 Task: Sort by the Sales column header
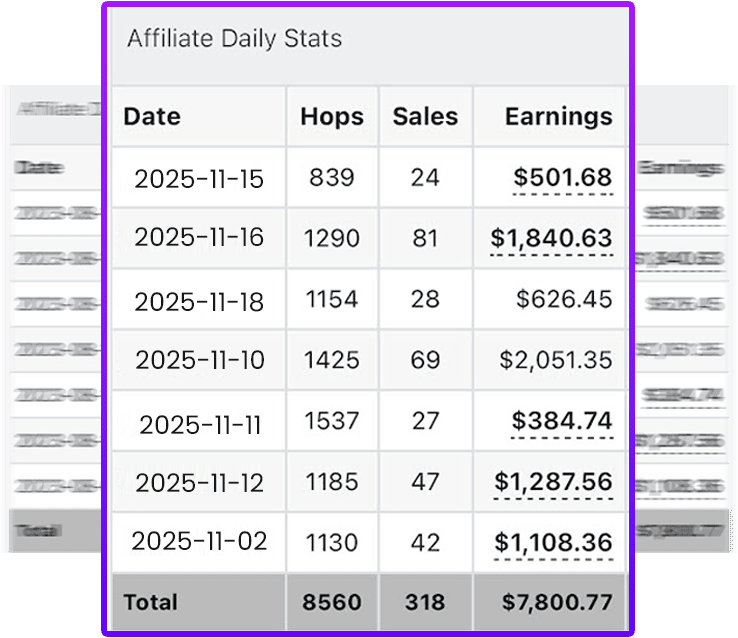[425, 116]
